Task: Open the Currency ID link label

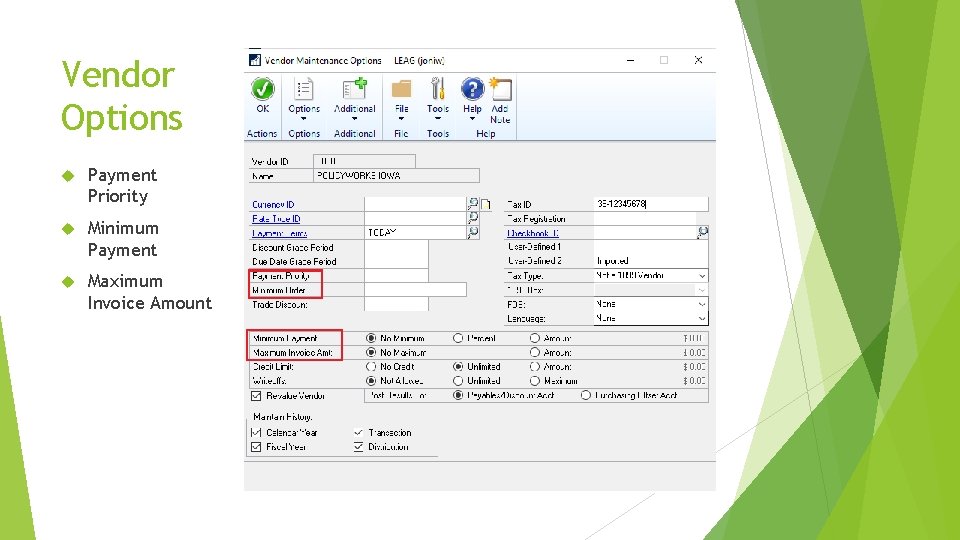Action: 273,204
